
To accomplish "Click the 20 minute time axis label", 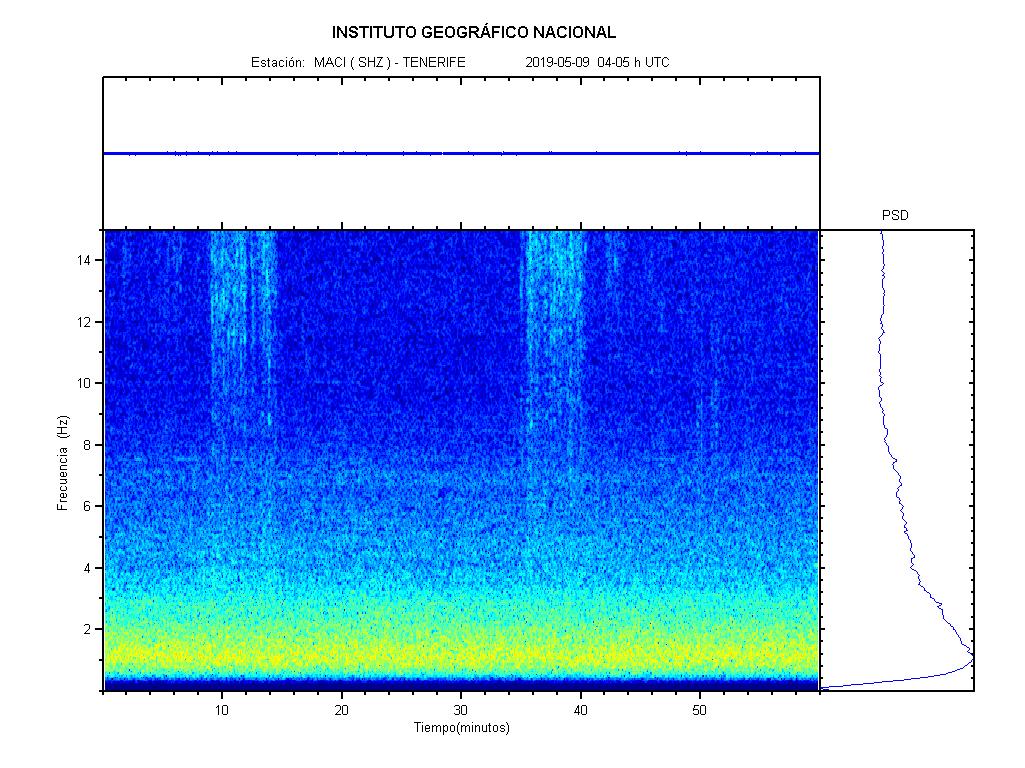I will tap(342, 710).
